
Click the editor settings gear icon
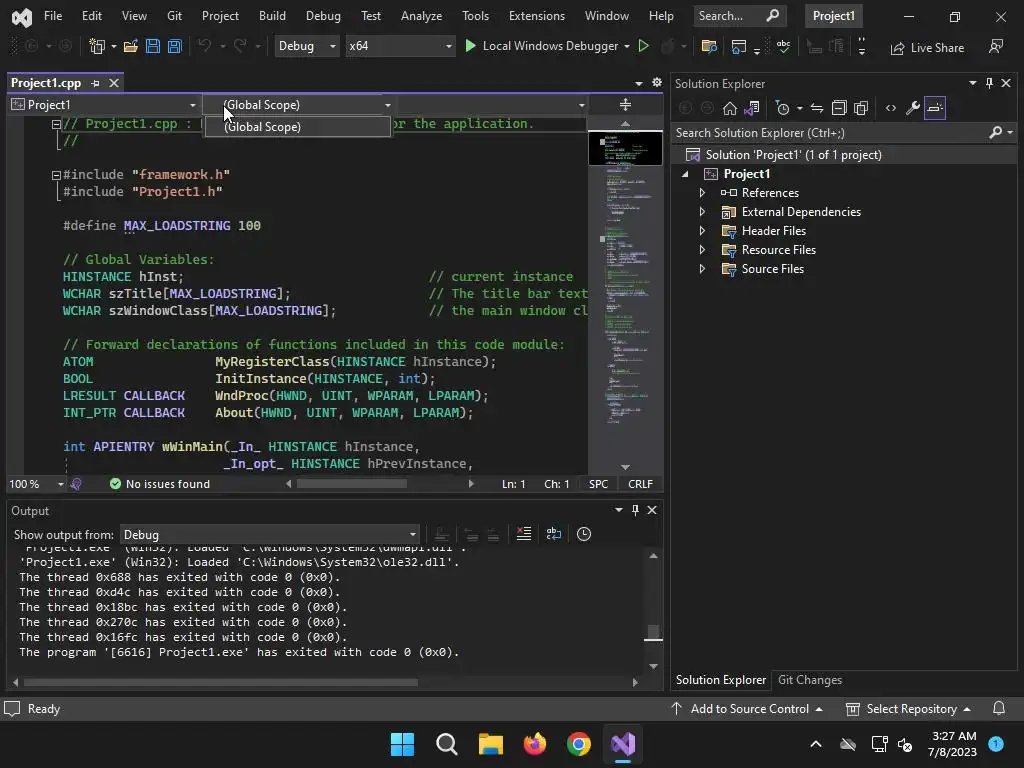657,82
